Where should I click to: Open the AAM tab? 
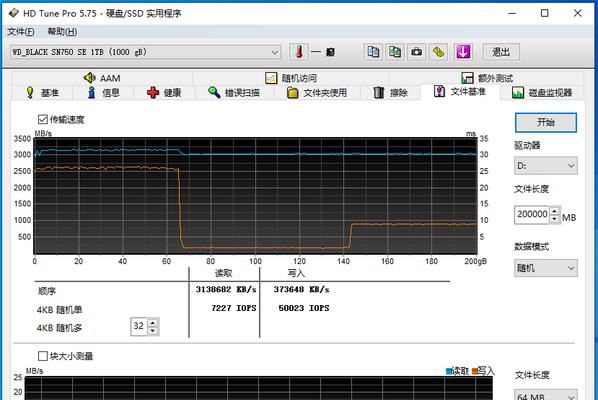102,78
